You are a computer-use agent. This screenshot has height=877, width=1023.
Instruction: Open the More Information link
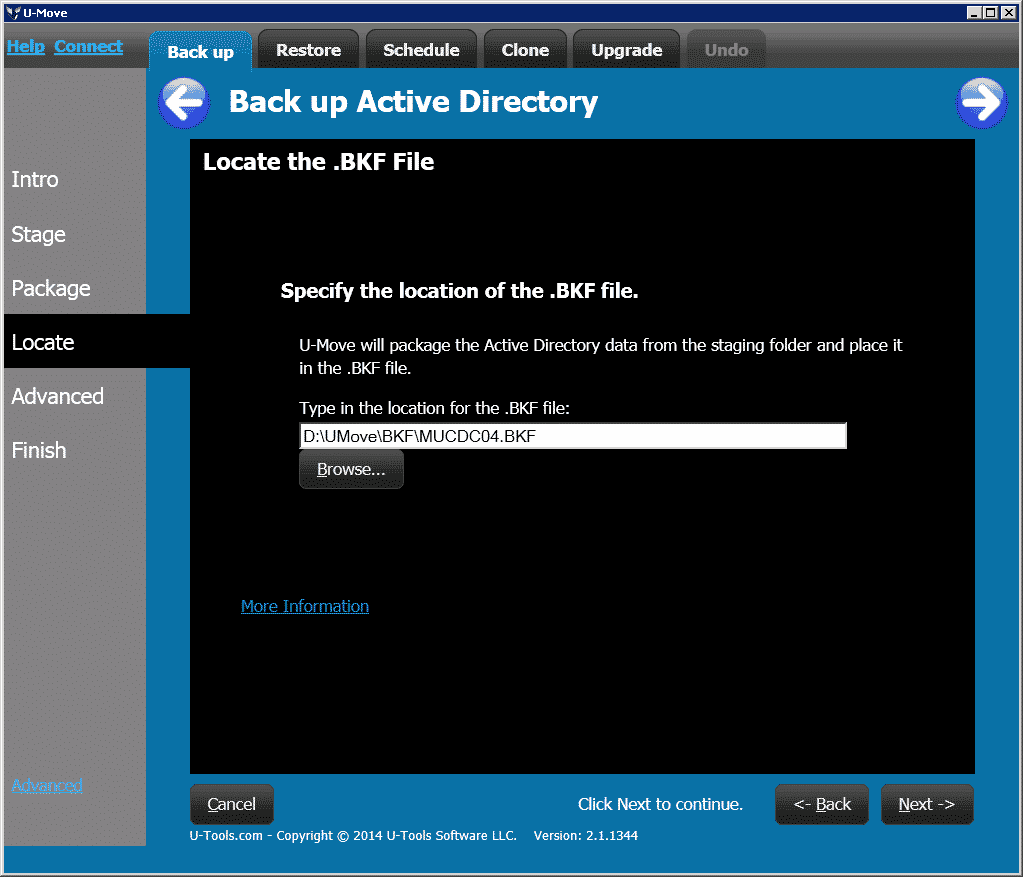305,606
